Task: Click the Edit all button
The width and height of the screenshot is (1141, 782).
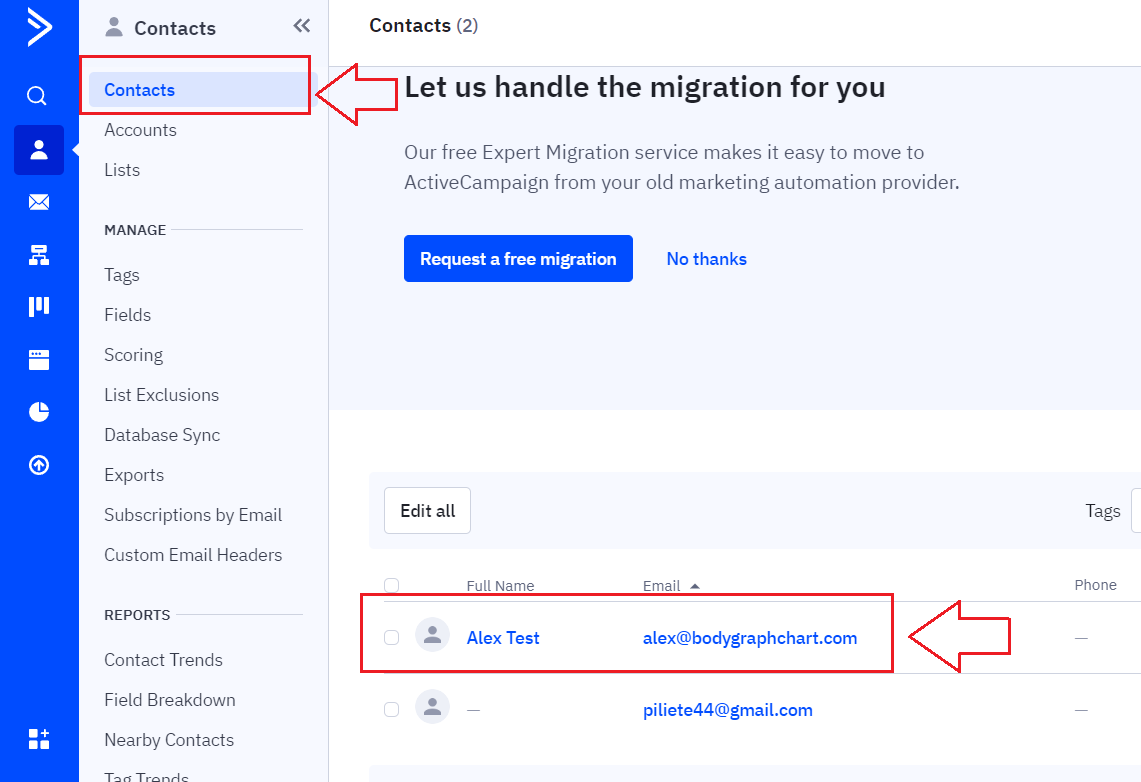Action: 427,511
